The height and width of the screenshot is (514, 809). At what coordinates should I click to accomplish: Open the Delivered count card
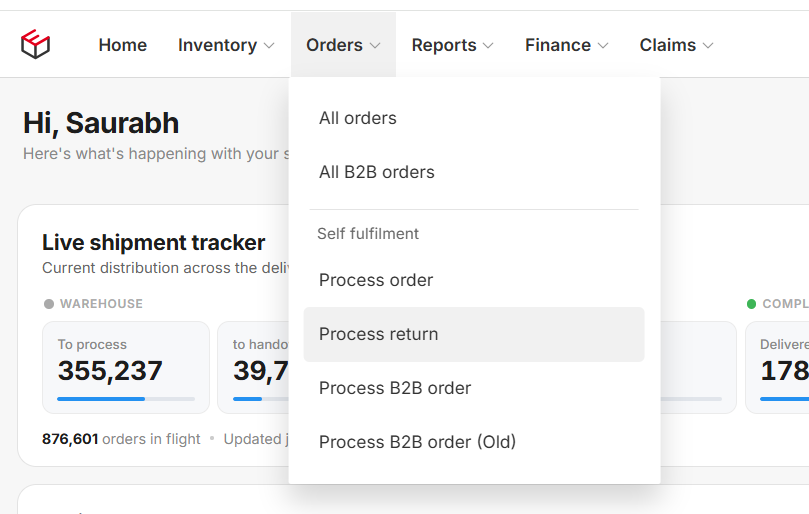tap(777, 367)
